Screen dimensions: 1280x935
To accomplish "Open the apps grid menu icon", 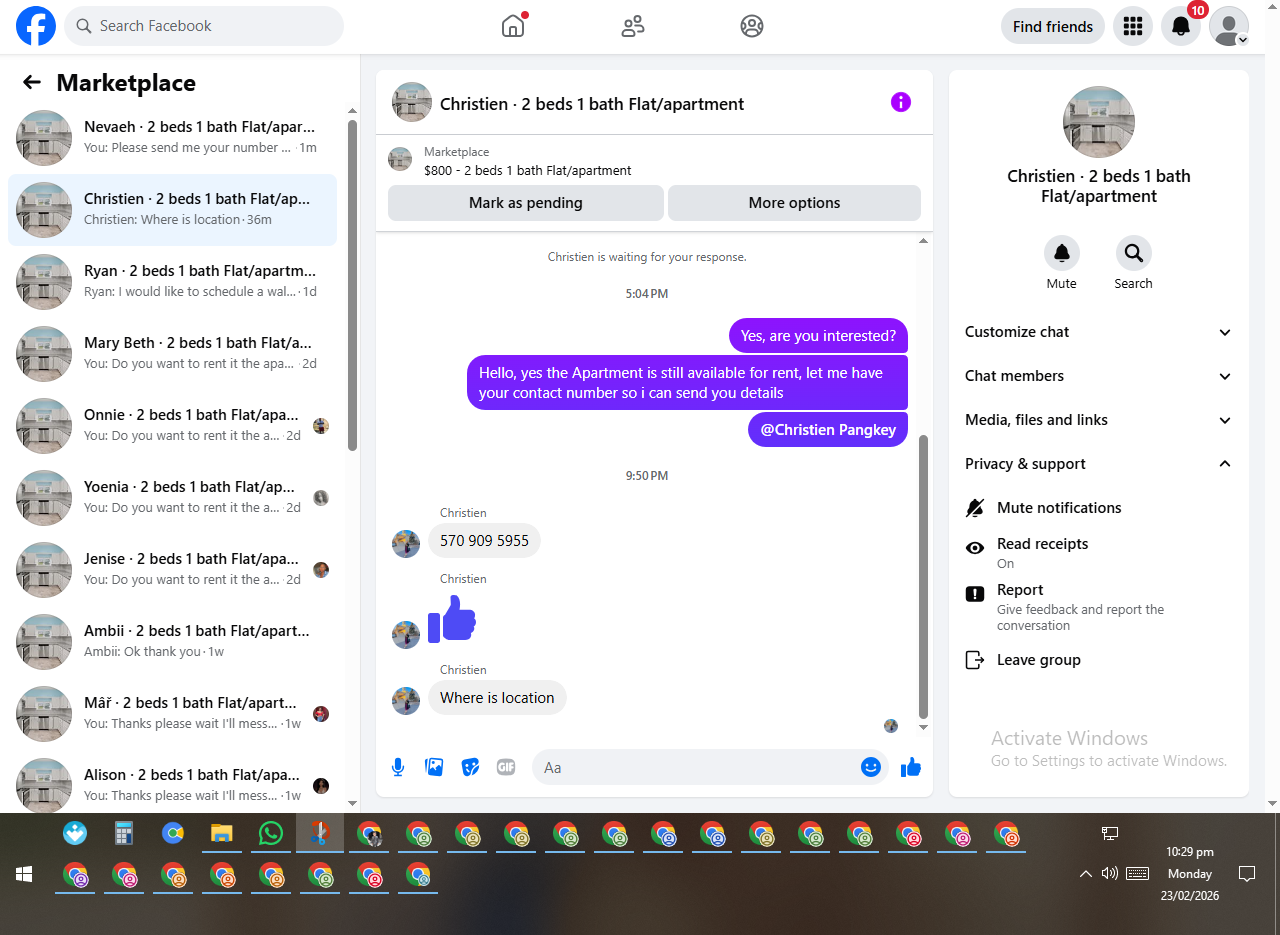I will pyautogui.click(x=1133, y=27).
